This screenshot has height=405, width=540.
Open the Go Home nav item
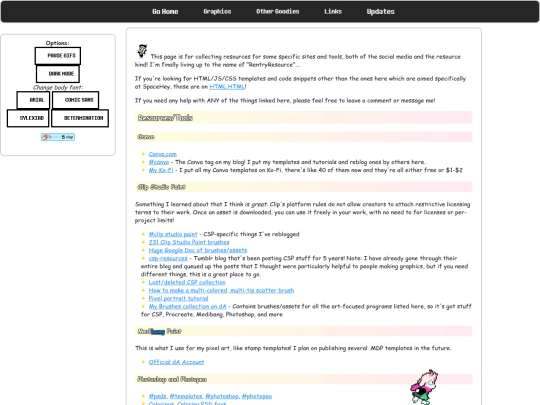click(x=165, y=11)
